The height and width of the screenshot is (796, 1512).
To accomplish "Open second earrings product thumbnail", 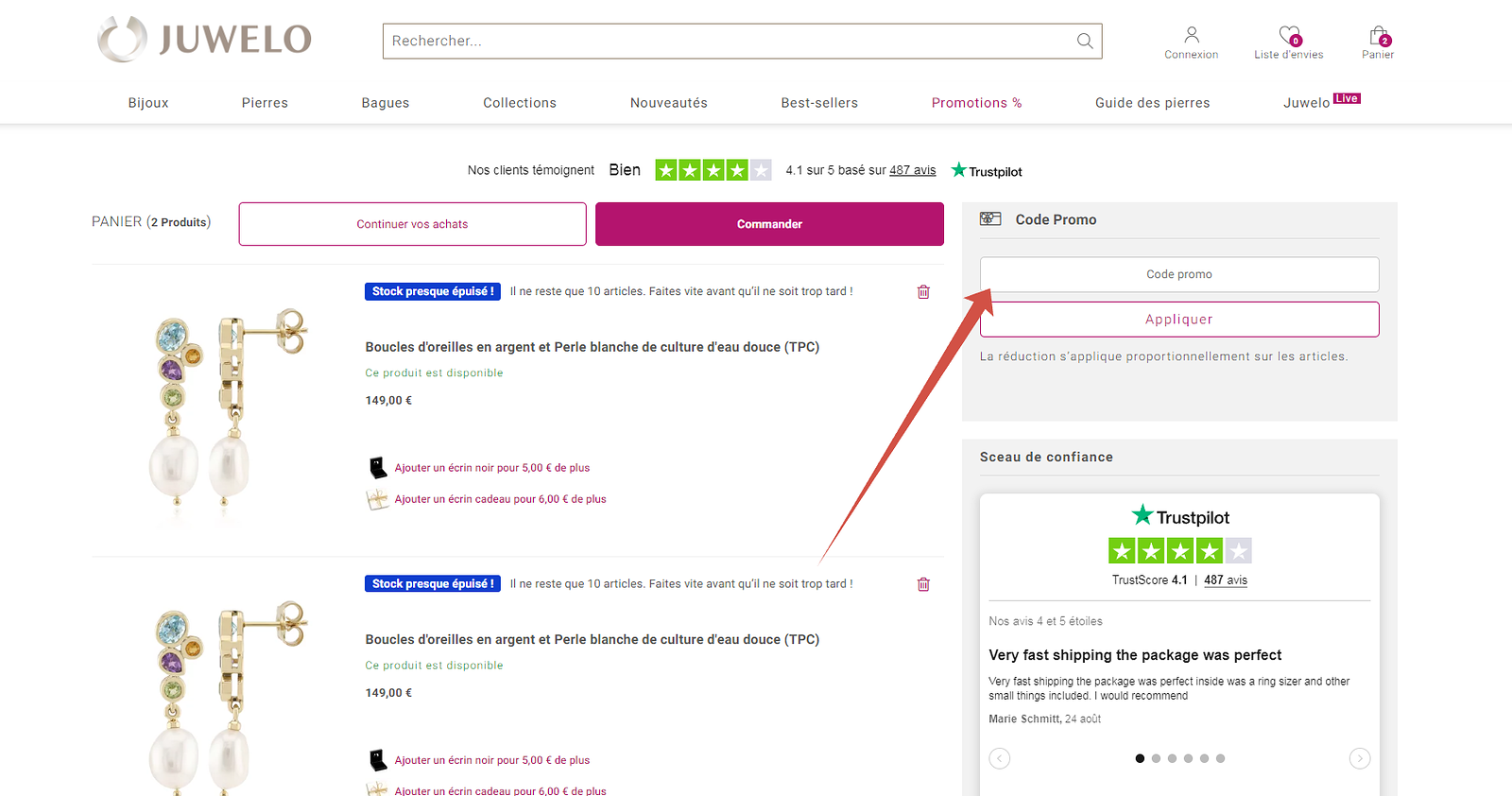I will click(228, 698).
